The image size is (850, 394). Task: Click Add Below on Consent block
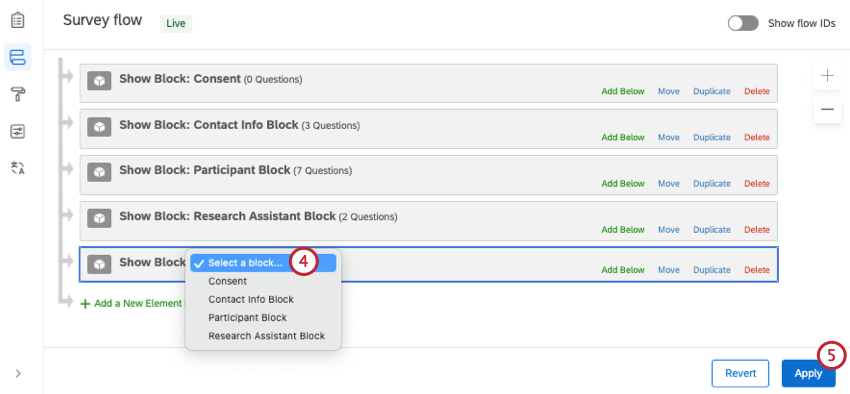[x=623, y=92]
